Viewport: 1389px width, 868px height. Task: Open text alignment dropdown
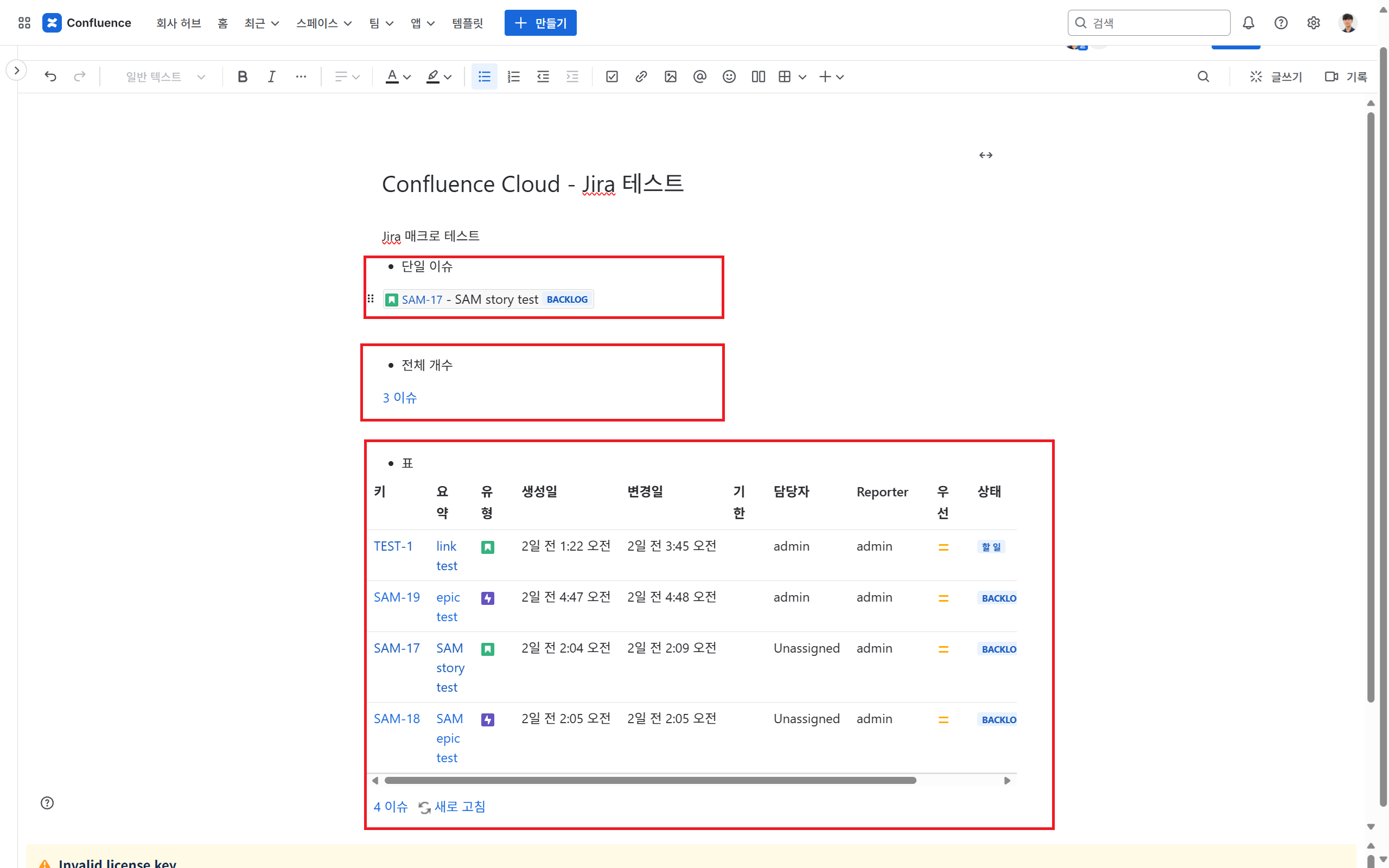click(x=347, y=76)
